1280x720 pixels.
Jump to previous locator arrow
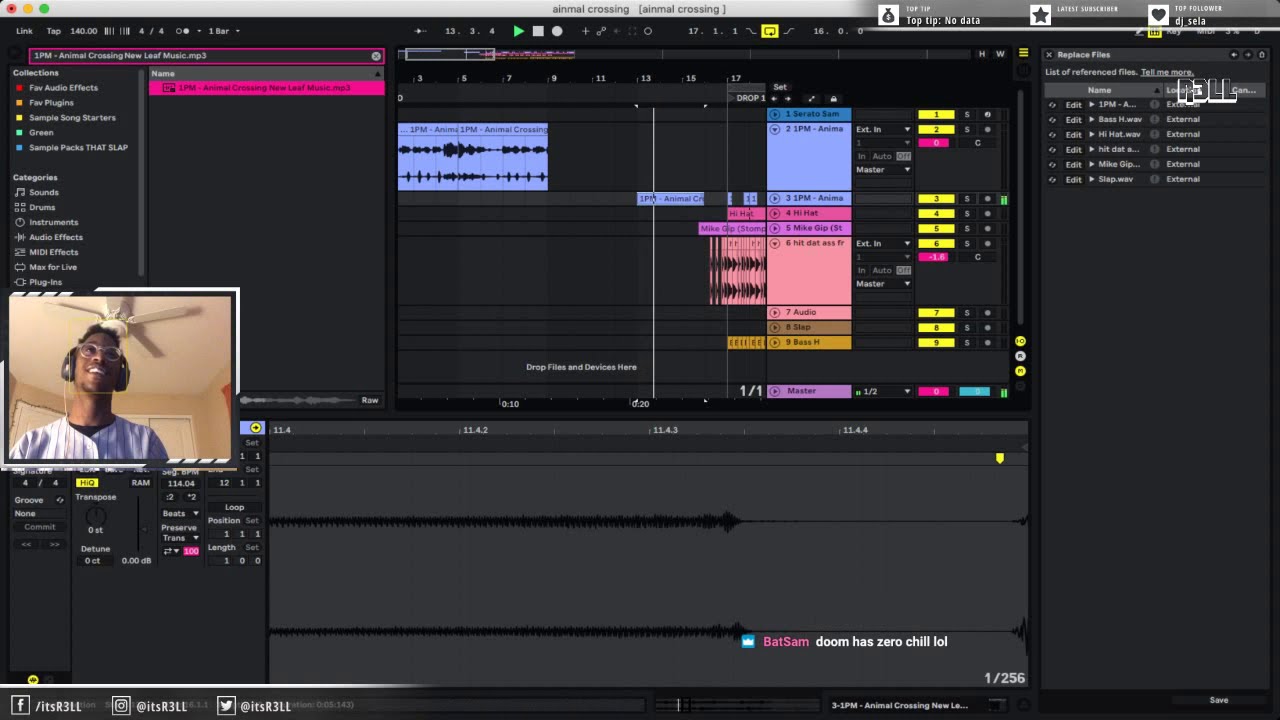point(774,99)
